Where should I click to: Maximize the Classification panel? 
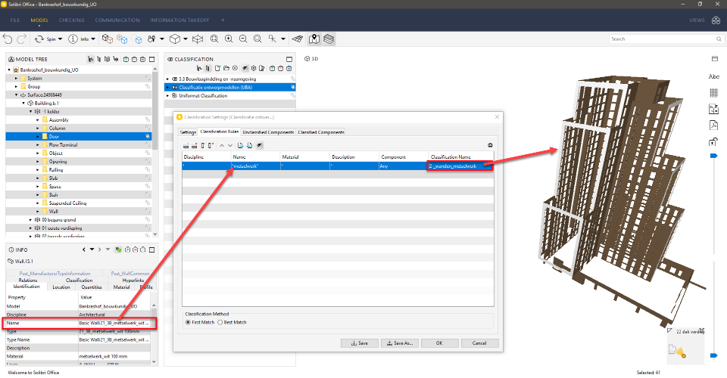point(289,59)
